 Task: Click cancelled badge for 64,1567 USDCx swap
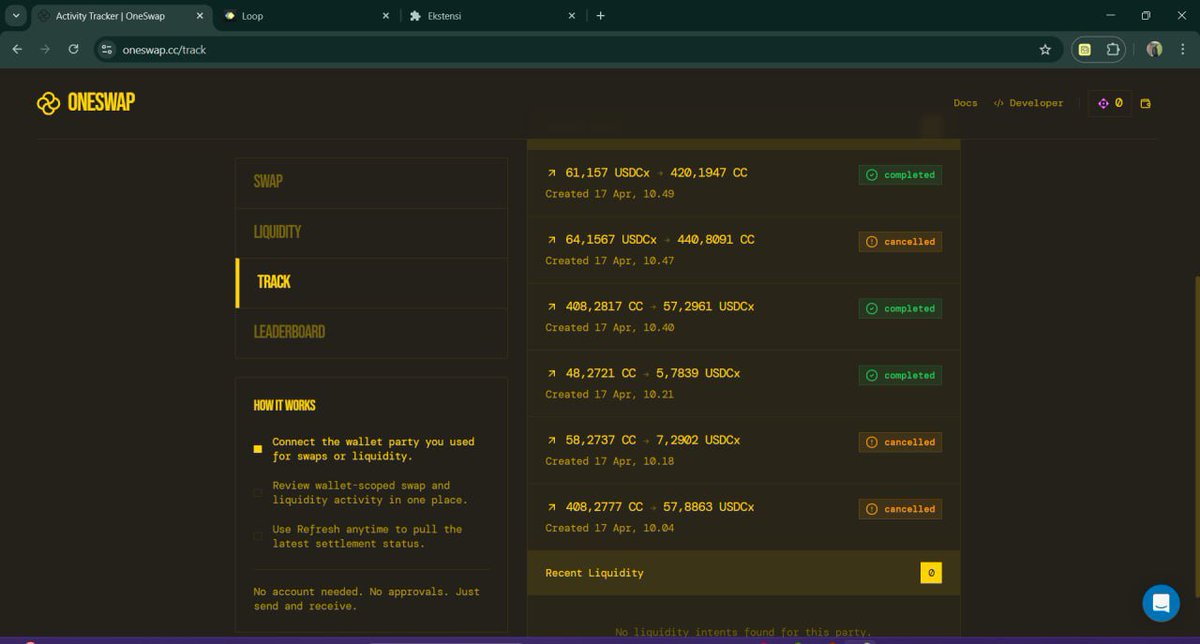pyautogui.click(x=900, y=242)
